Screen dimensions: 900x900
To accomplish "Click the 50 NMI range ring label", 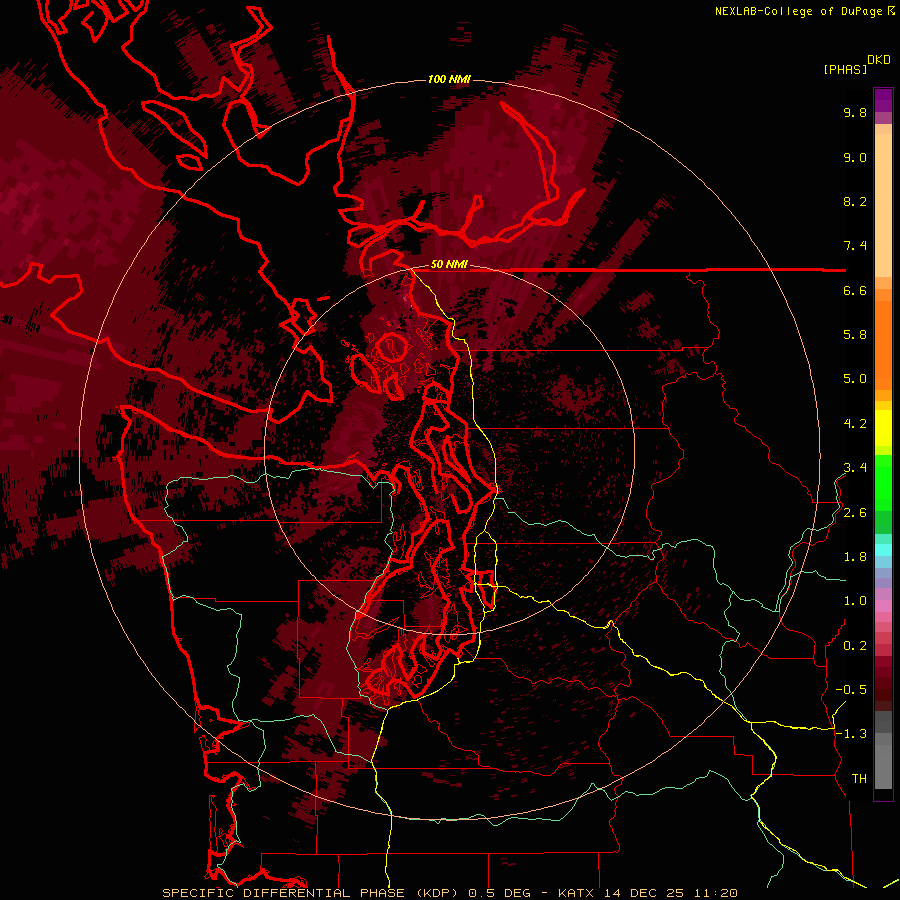I will 449,264.
